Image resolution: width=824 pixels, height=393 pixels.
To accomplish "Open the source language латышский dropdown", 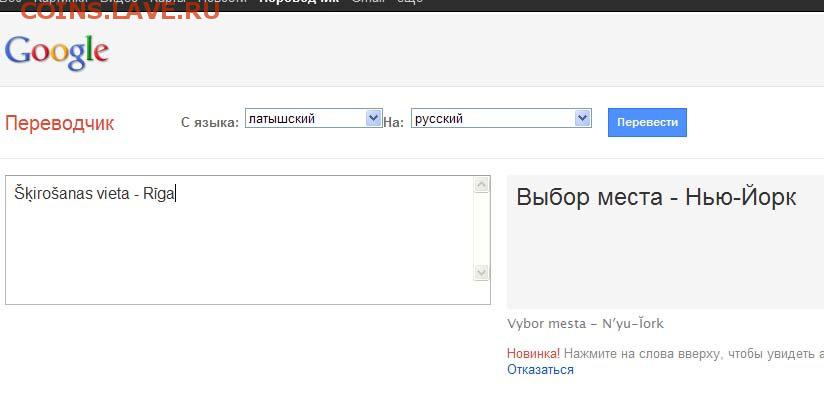I will point(314,118).
